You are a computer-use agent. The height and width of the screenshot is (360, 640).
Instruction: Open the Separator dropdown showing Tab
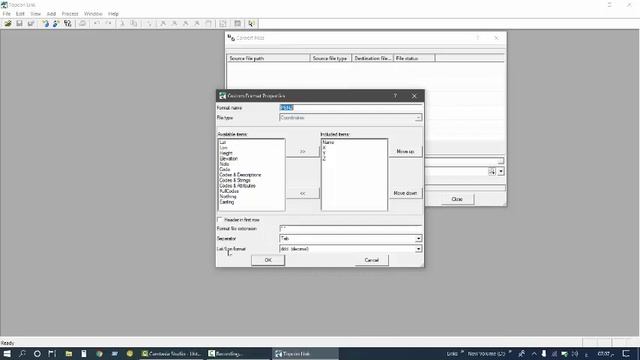pyautogui.click(x=418, y=238)
